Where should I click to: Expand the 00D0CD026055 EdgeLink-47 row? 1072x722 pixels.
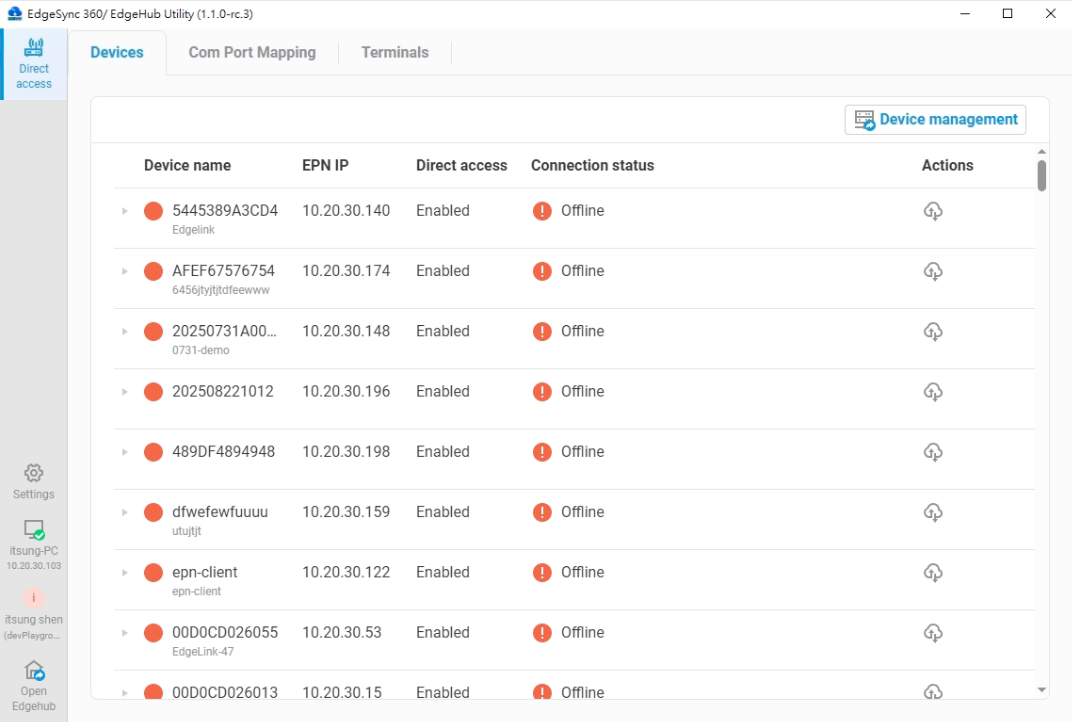click(124, 632)
